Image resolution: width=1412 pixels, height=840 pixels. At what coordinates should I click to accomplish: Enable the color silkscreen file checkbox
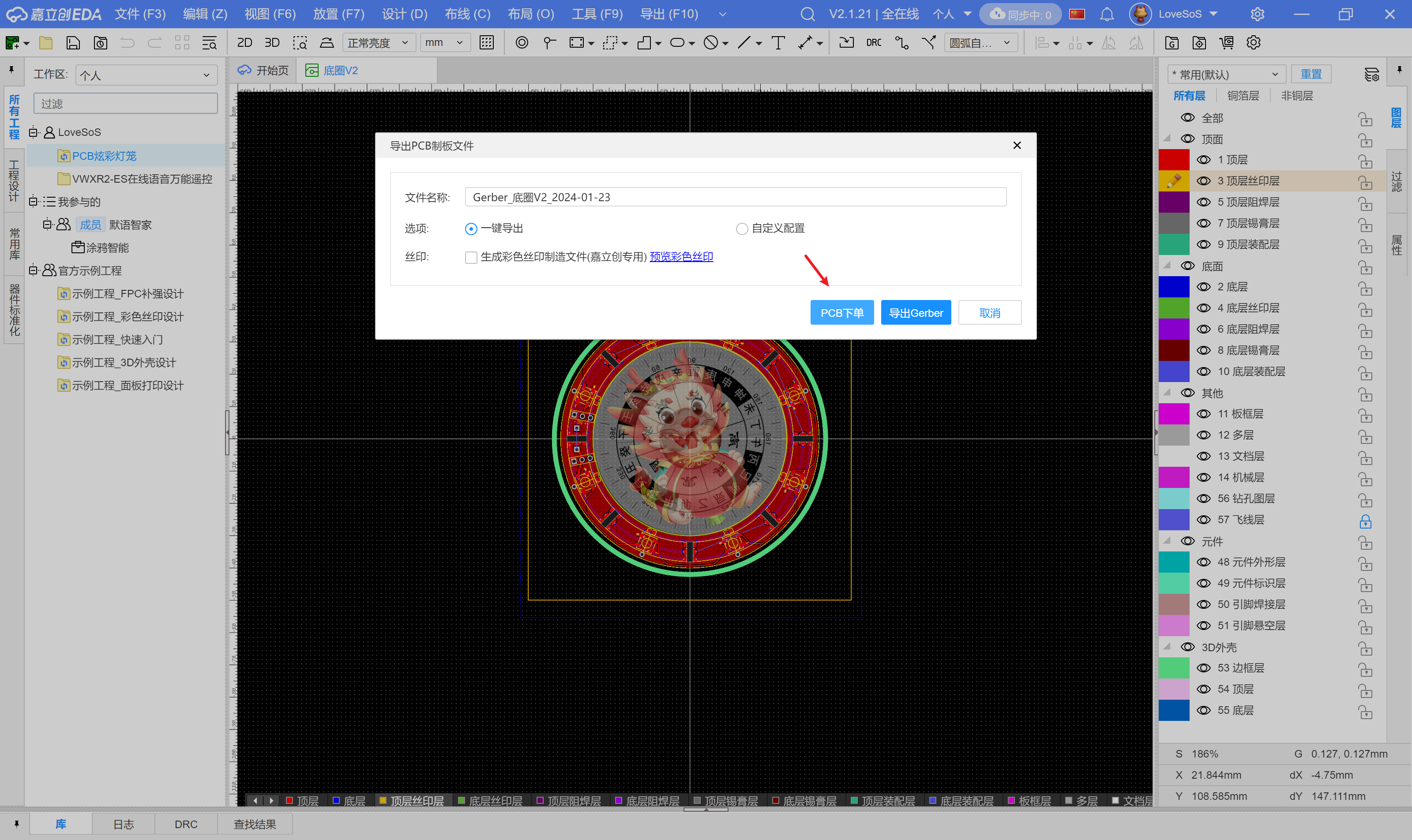pos(470,258)
